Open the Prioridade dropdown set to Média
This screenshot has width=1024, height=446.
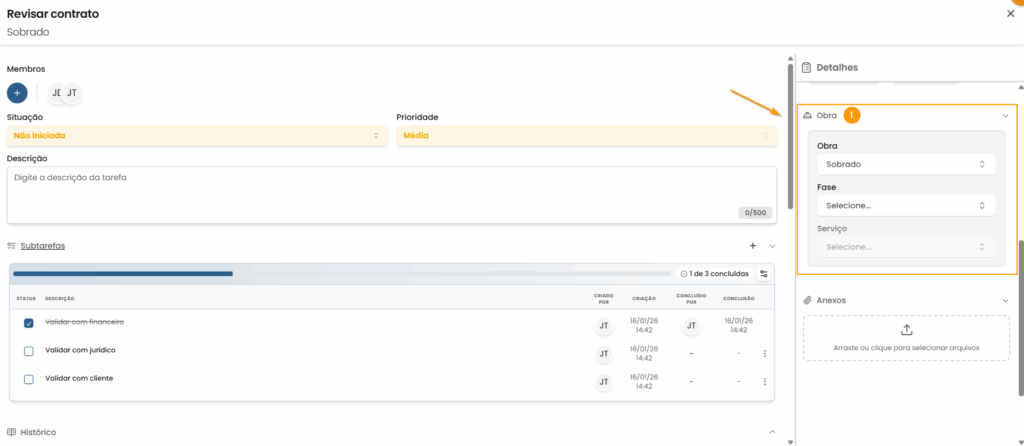click(586, 136)
